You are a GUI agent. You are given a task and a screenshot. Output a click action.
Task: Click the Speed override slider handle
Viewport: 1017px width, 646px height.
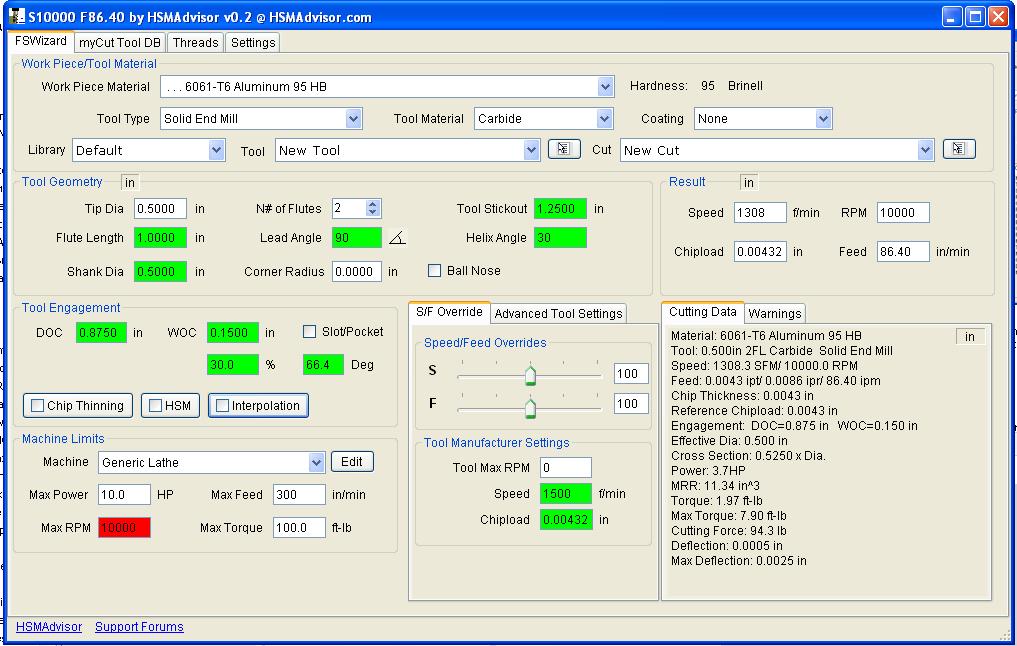pyautogui.click(x=530, y=375)
